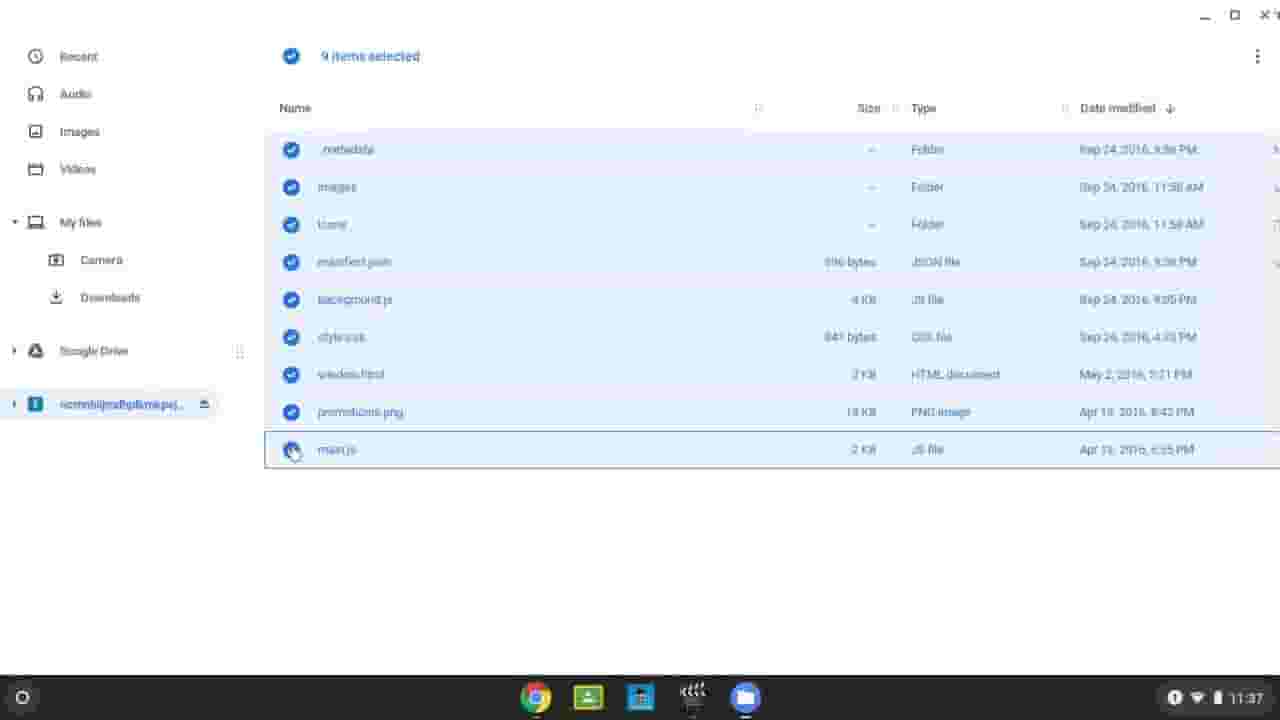
Task: Uncheck the icons folder checkmark
Action: click(291, 225)
